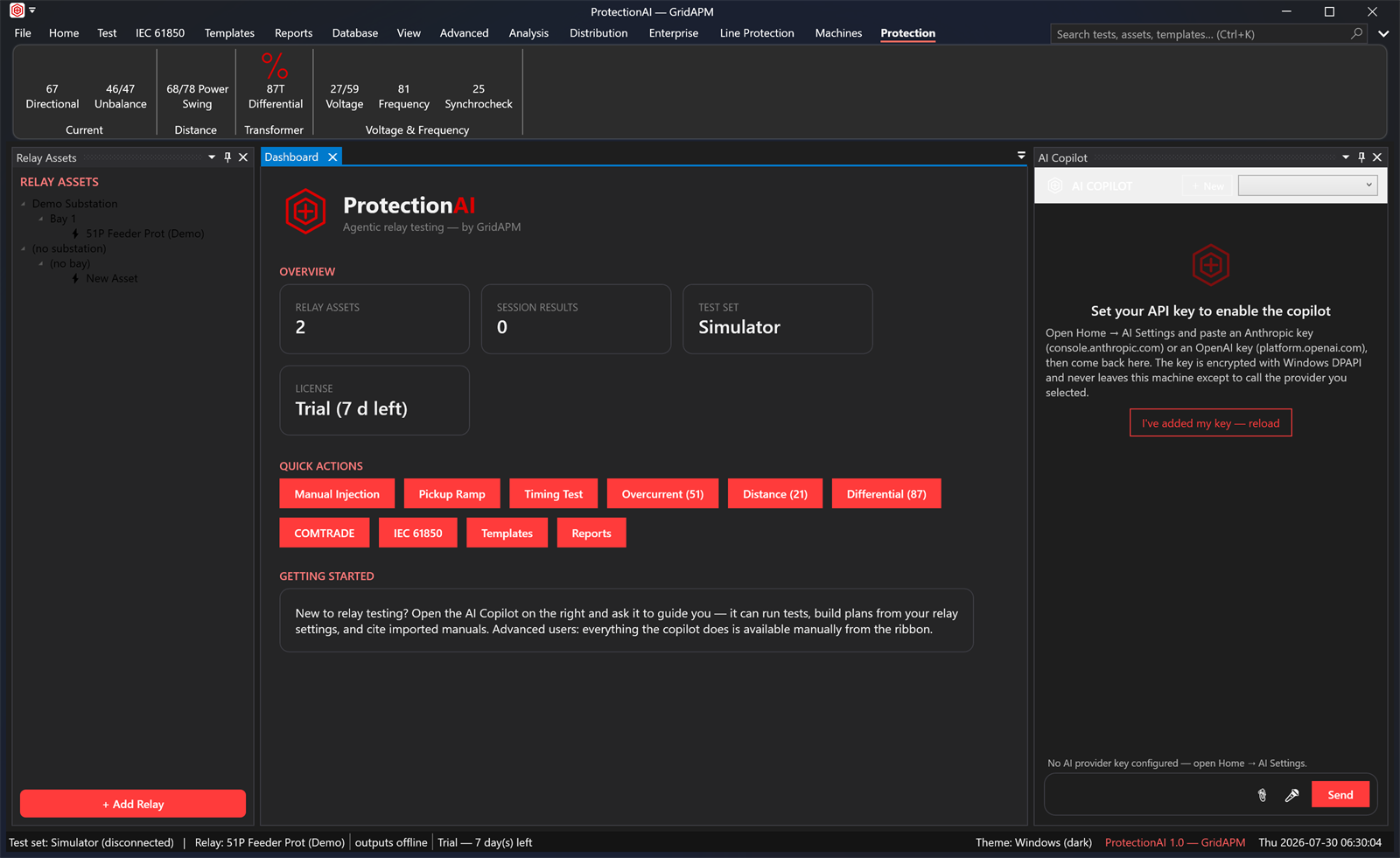Screen dimensions: 1400x858
Task: Click the Templates quick action button
Action: (507, 533)
